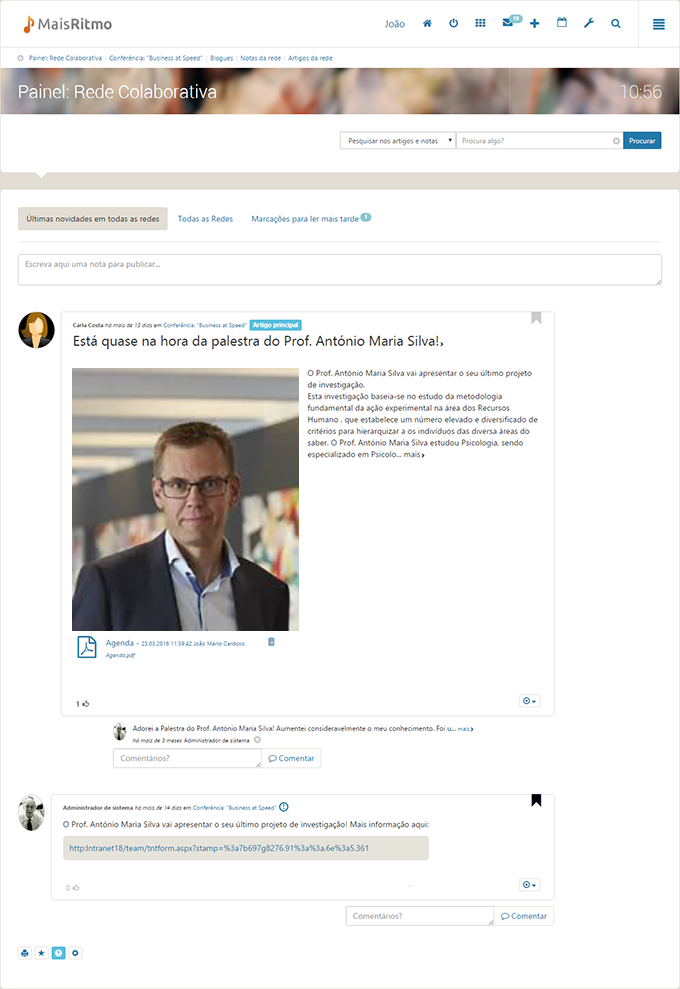Open the wrench settings icon
Viewport: 680px width, 989px height.
[x=589, y=23]
